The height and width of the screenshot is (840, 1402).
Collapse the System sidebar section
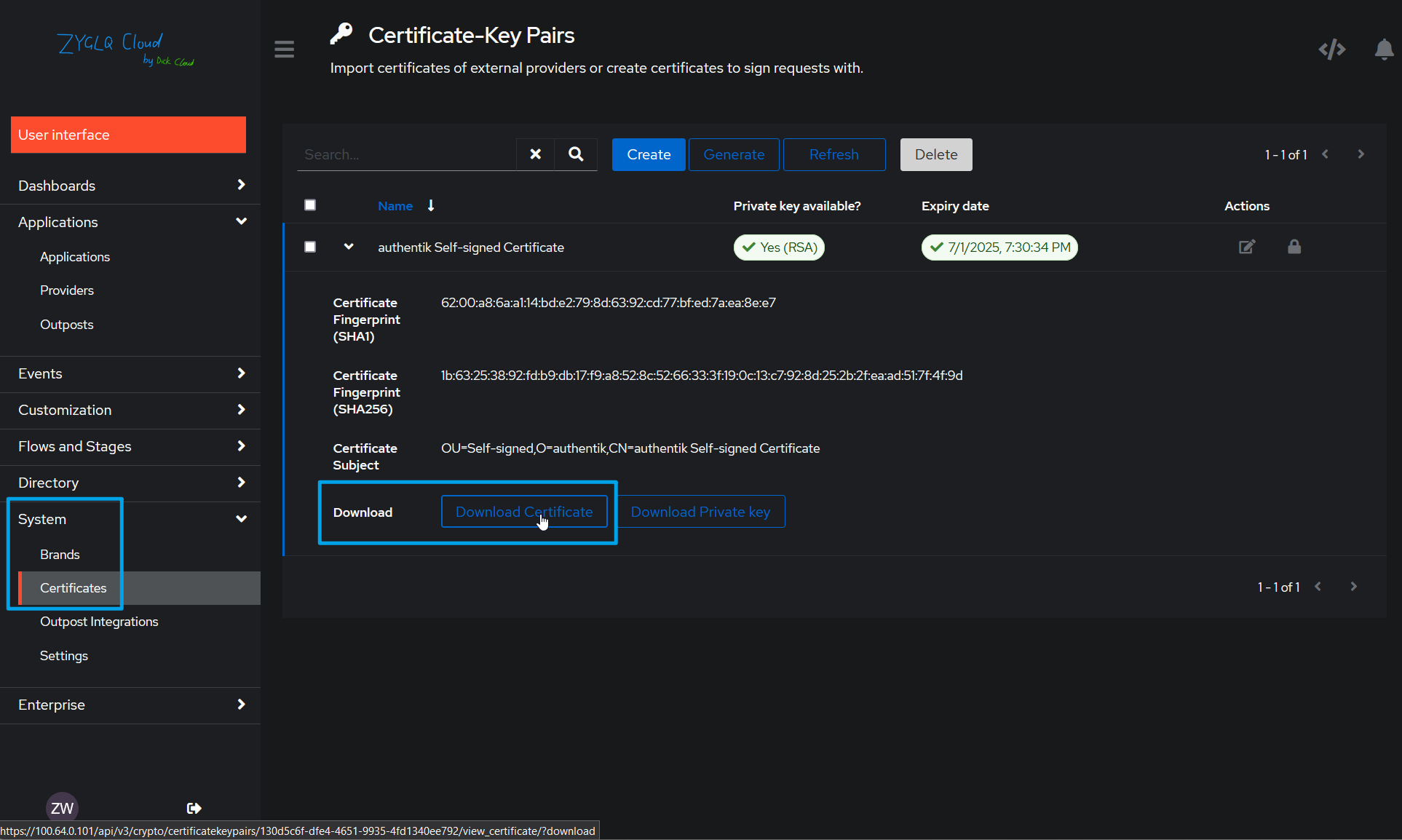[x=130, y=519]
